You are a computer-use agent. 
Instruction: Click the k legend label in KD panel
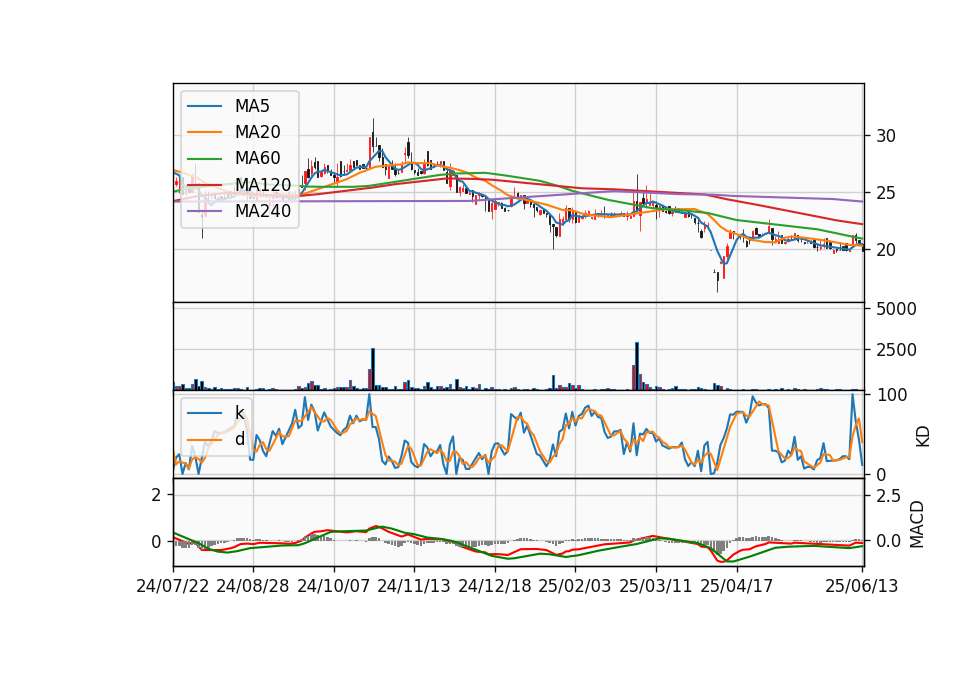click(x=239, y=412)
